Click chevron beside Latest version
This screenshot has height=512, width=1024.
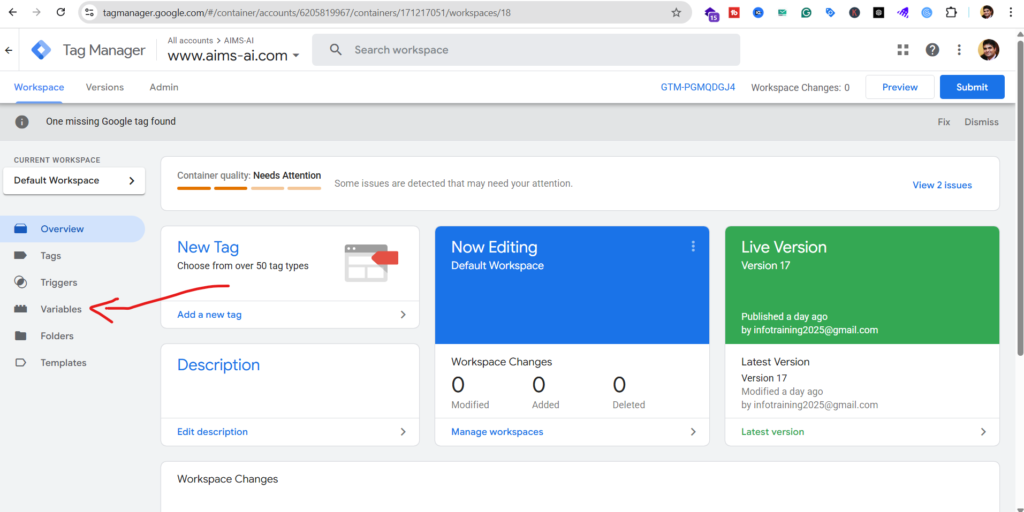click(983, 432)
